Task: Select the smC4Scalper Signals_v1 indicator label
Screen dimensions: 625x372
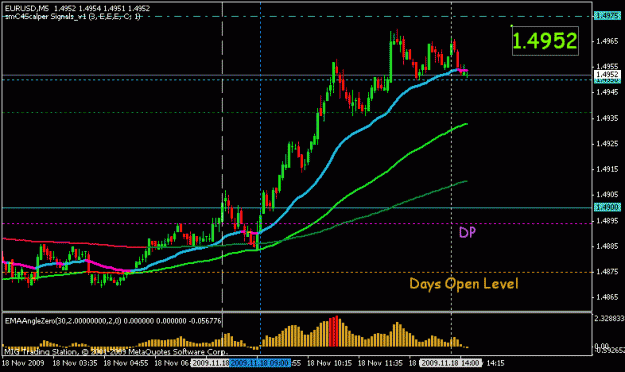Action: [73, 16]
